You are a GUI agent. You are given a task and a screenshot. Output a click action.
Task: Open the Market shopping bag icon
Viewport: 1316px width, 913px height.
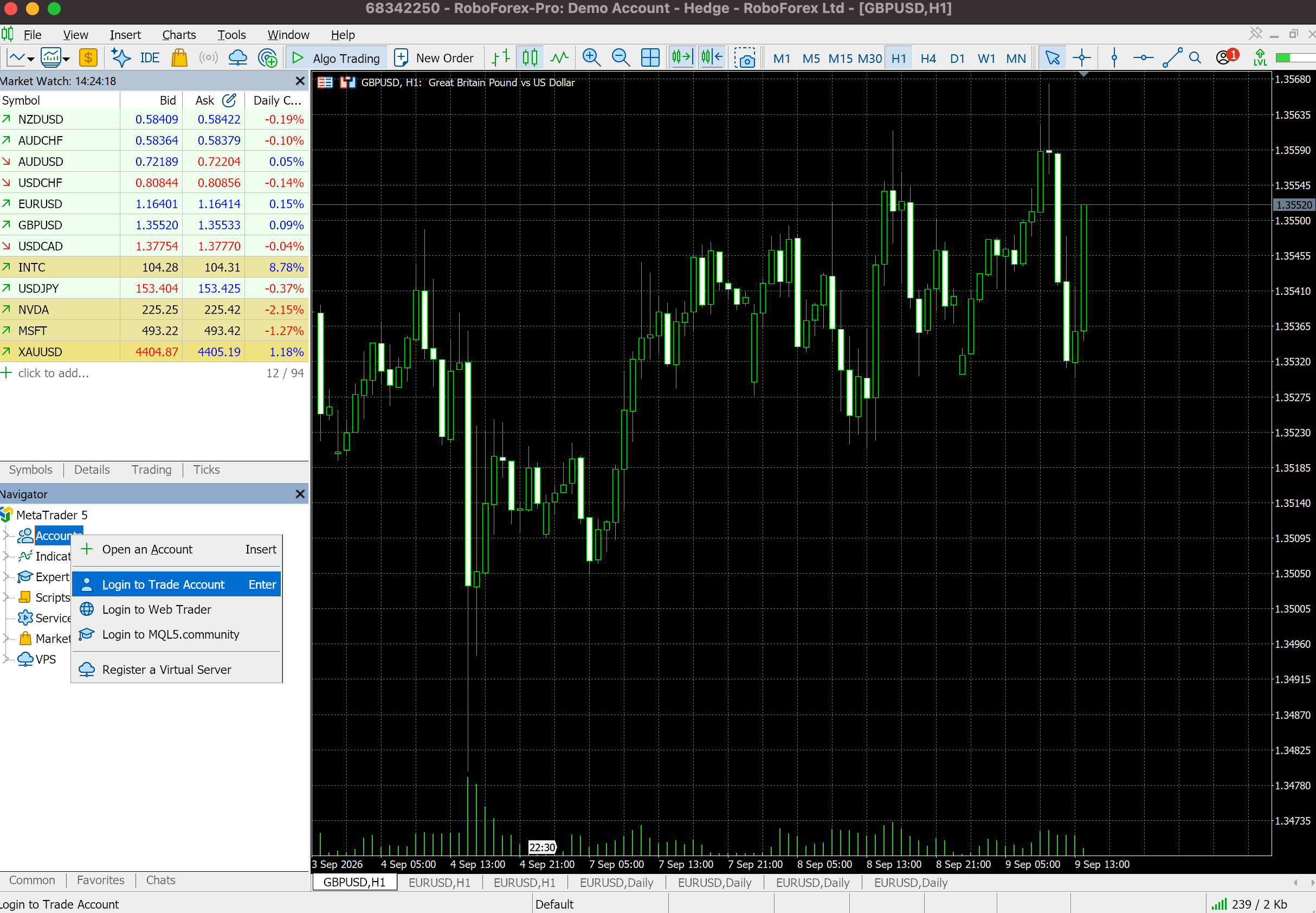click(x=179, y=58)
